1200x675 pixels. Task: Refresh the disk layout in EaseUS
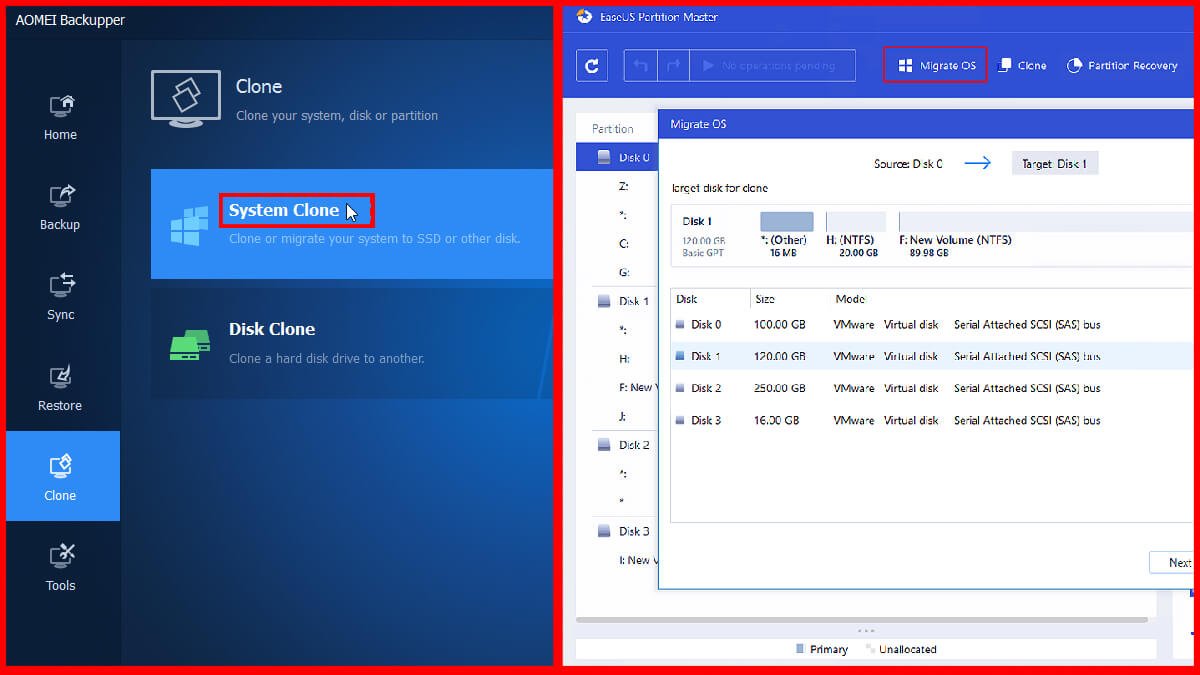(x=591, y=64)
